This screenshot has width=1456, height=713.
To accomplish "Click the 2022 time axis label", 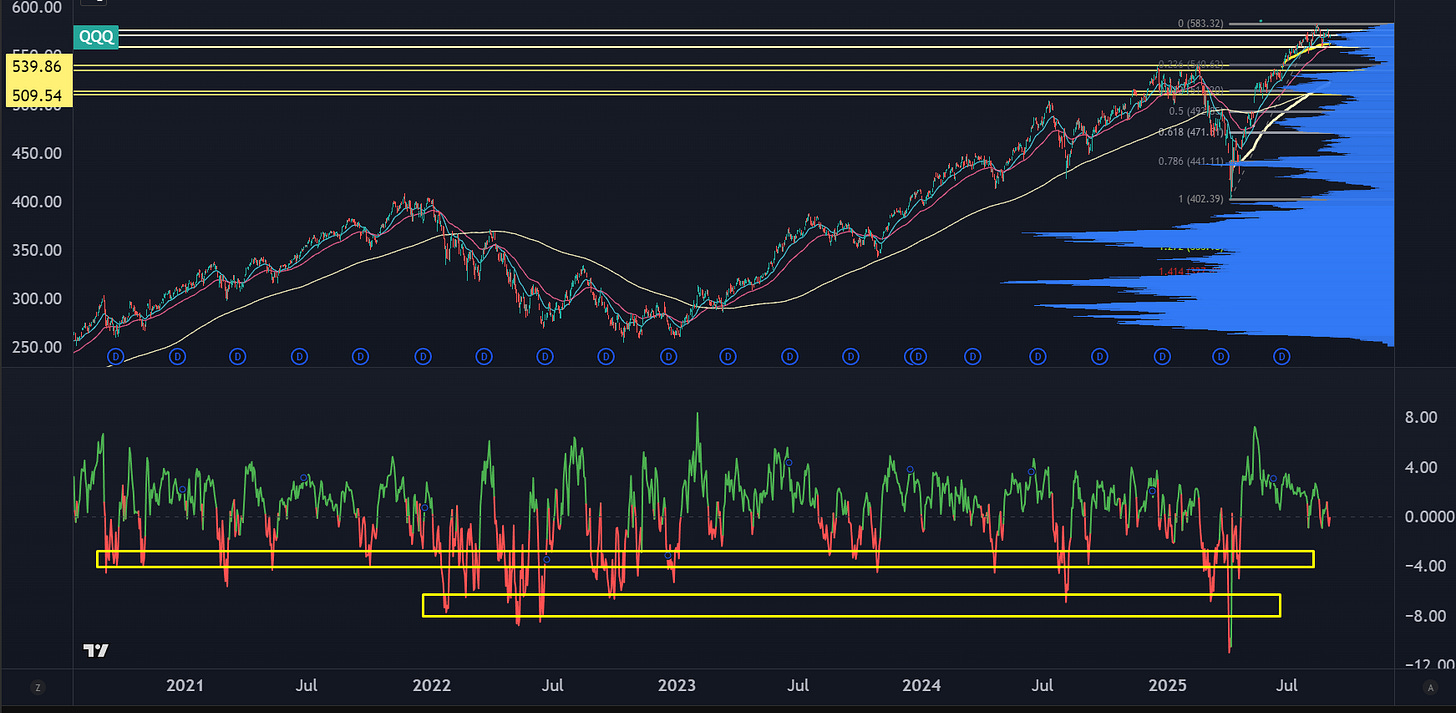I will (x=431, y=686).
